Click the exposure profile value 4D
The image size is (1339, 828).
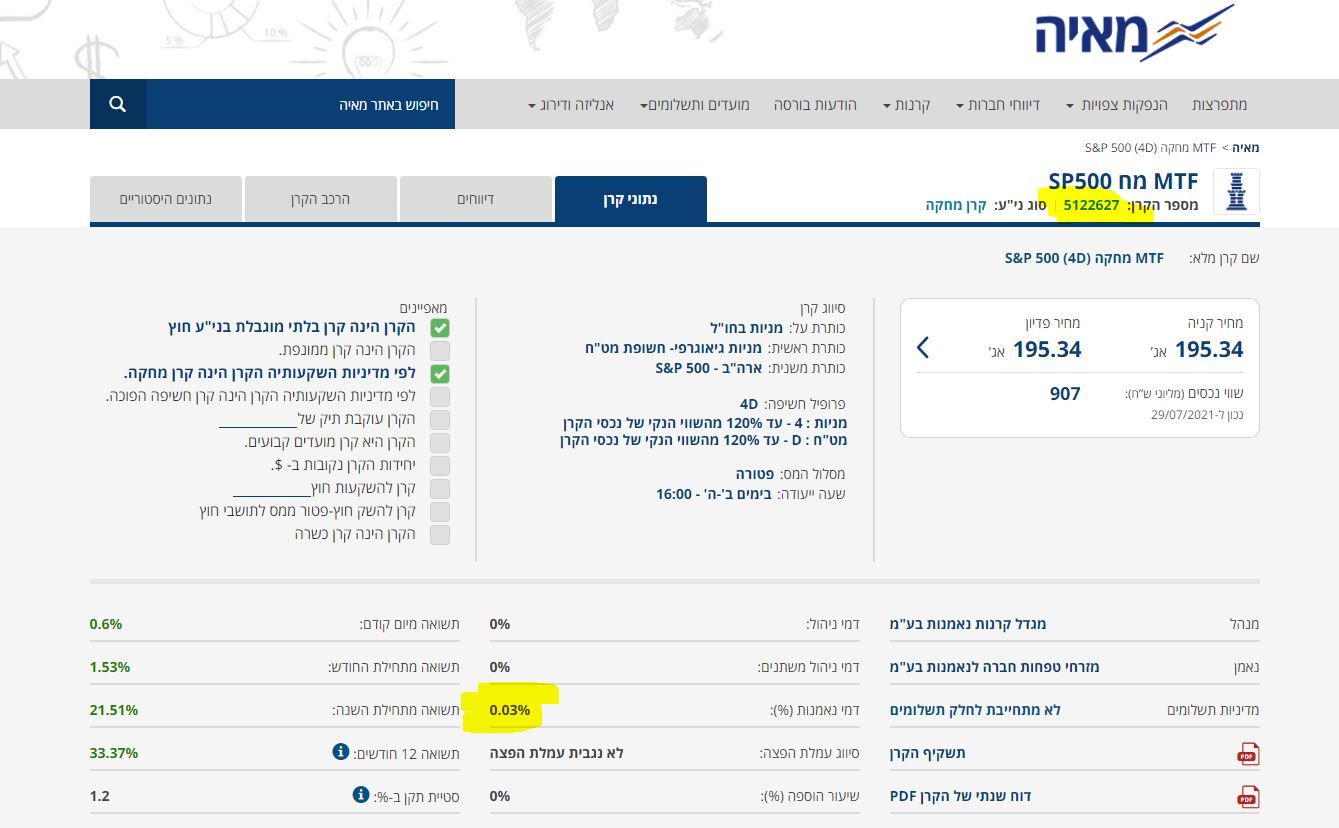click(749, 405)
